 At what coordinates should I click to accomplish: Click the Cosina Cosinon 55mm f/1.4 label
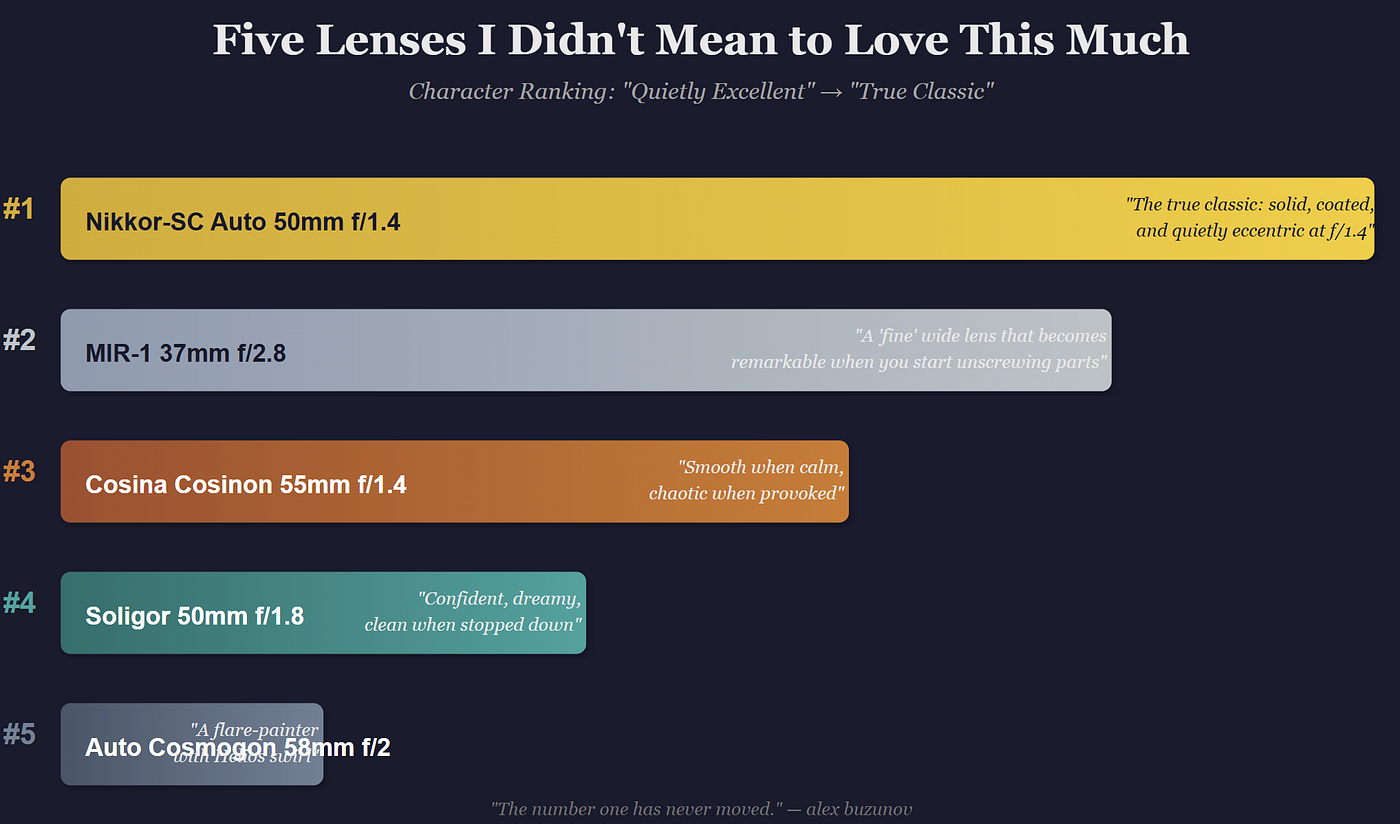click(x=246, y=485)
